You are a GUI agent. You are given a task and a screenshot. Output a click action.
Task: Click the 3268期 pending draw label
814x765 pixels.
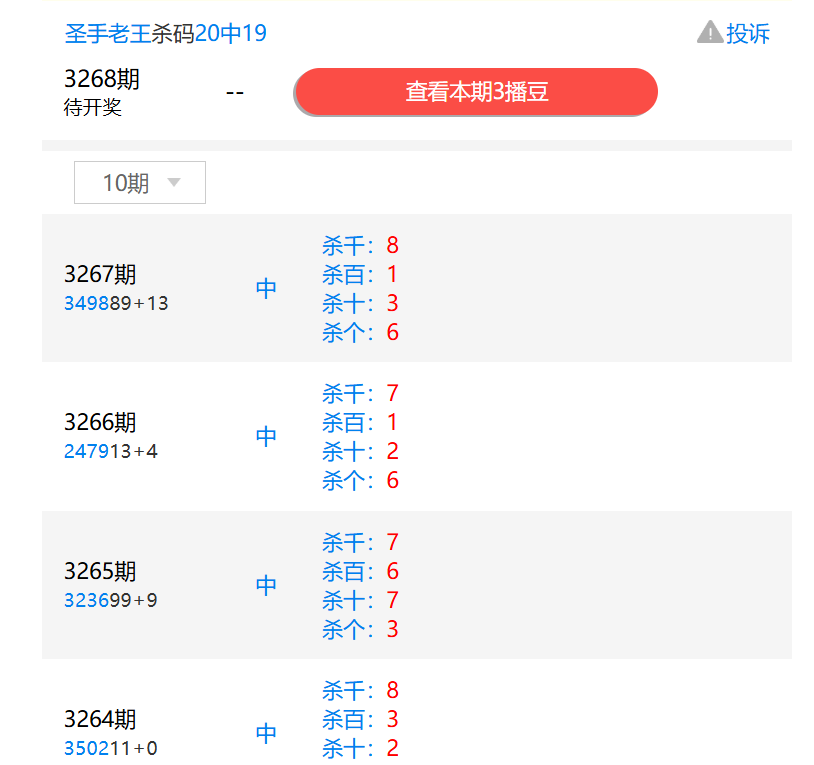101,80
